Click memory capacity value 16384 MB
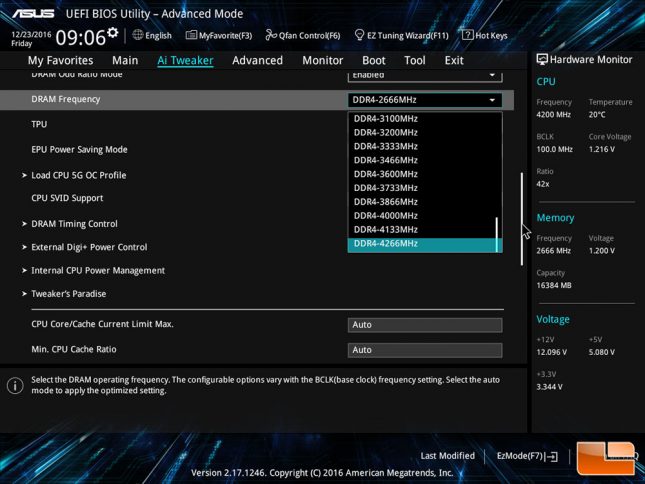Image resolution: width=645 pixels, height=484 pixels. click(554, 285)
